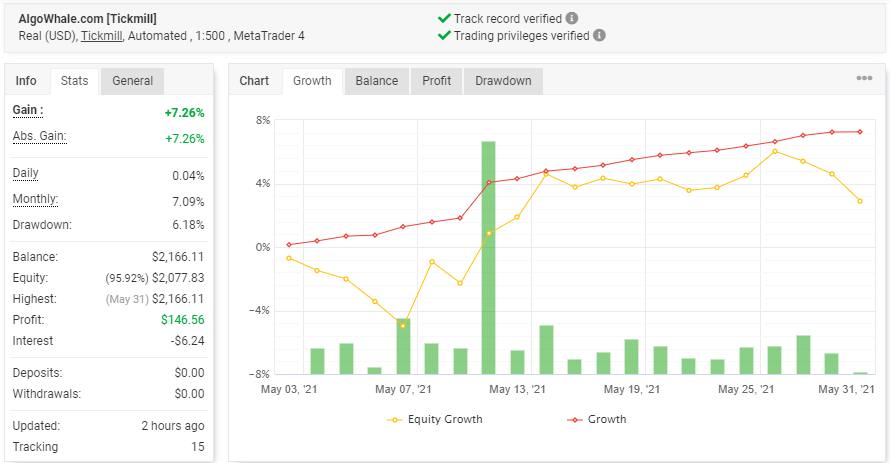The width and height of the screenshot is (890, 463).
Task: Open the General info tab
Action: pyautogui.click(x=132, y=81)
